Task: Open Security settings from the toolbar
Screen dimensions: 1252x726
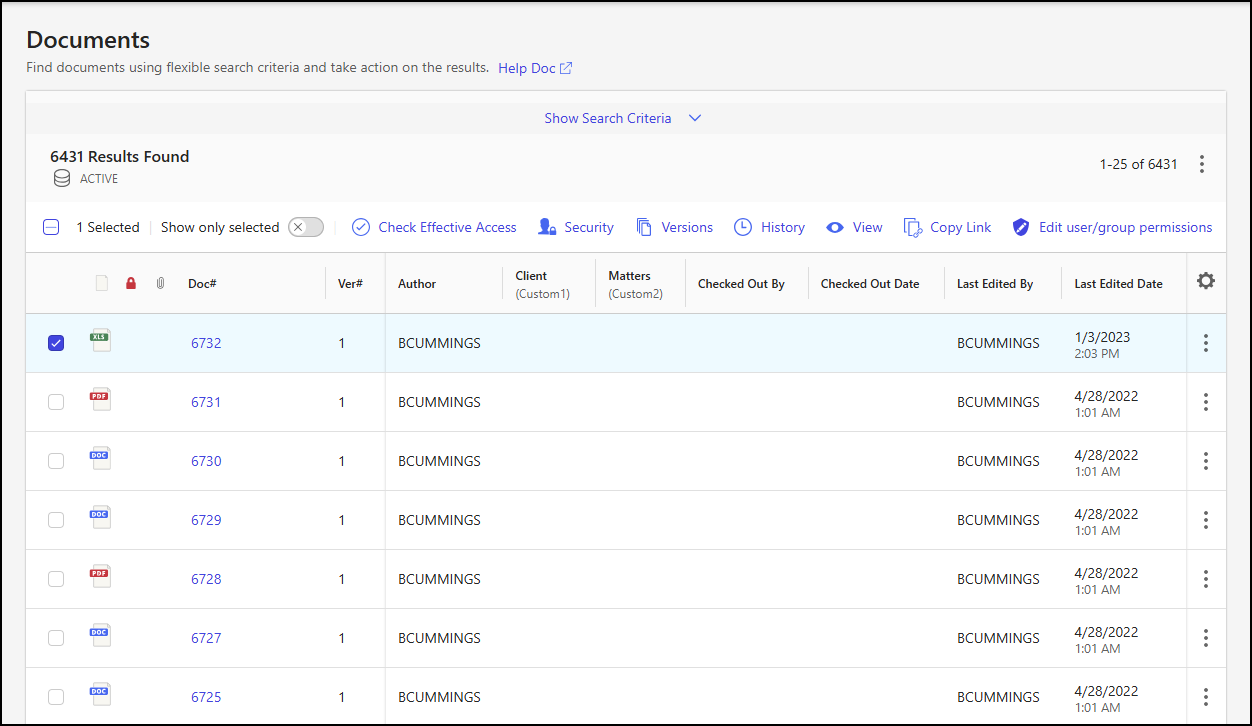Action: pyautogui.click(x=546, y=227)
